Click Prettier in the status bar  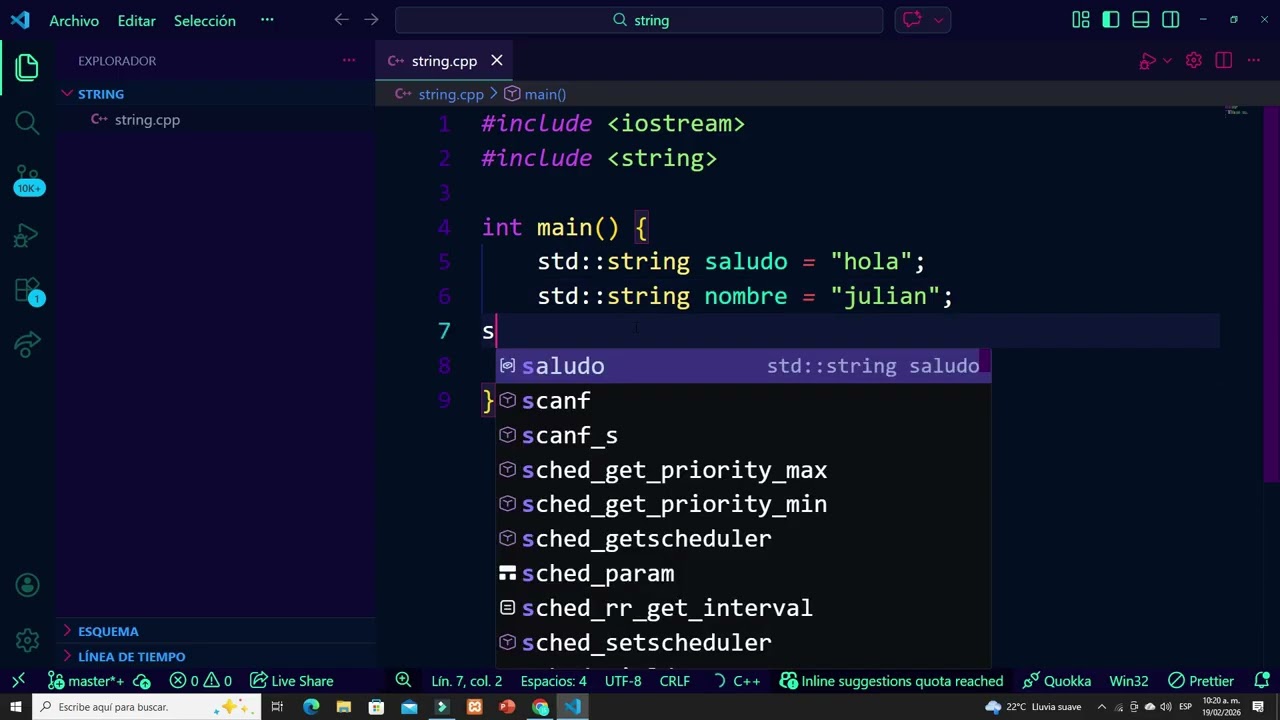[1201, 681]
